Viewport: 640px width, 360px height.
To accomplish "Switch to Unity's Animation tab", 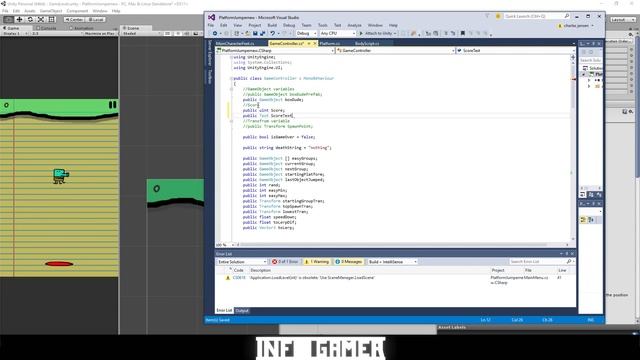I will (83, 28).
